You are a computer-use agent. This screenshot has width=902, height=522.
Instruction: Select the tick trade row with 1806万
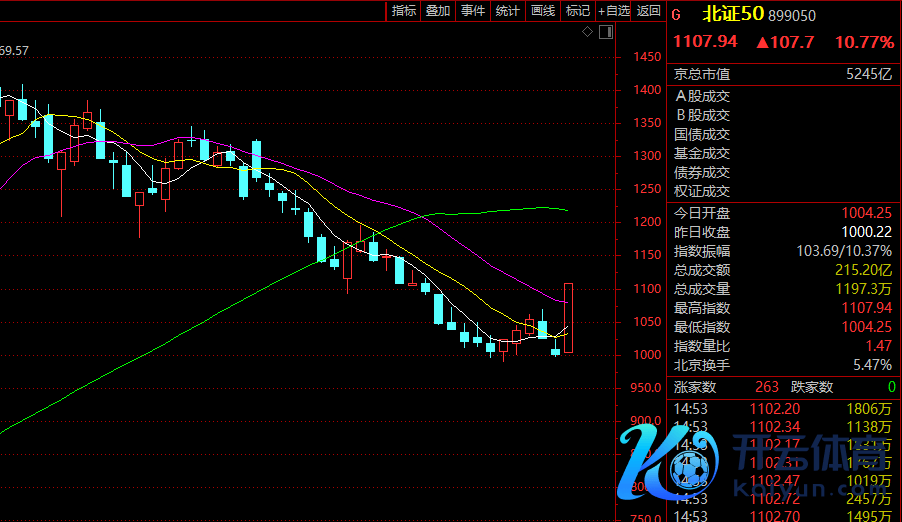point(783,409)
